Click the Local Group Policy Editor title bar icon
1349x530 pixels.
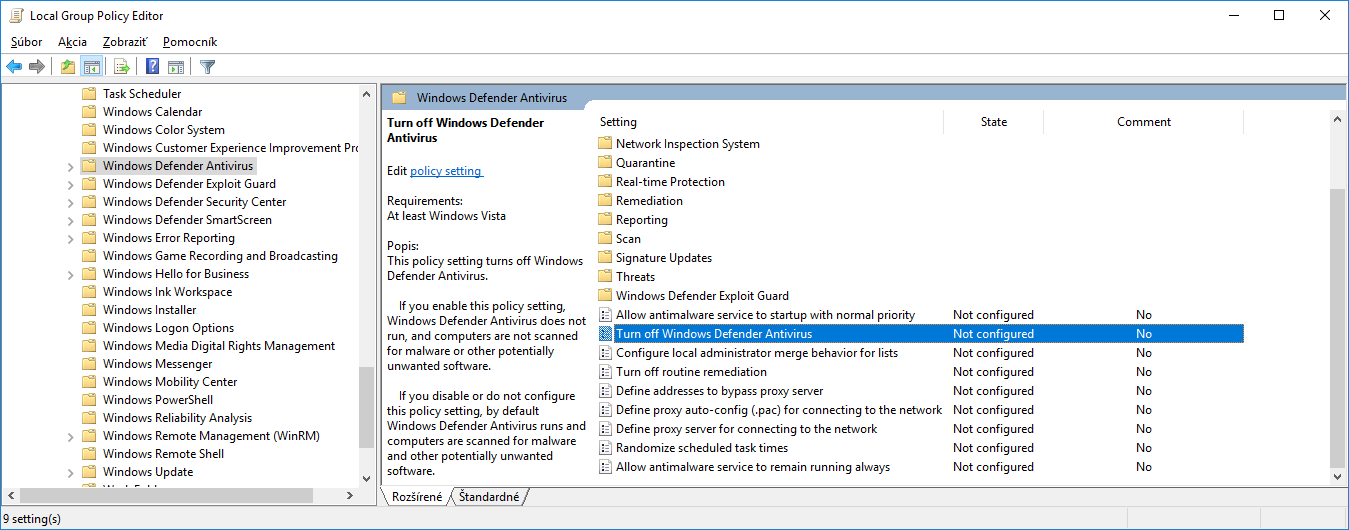(x=15, y=16)
